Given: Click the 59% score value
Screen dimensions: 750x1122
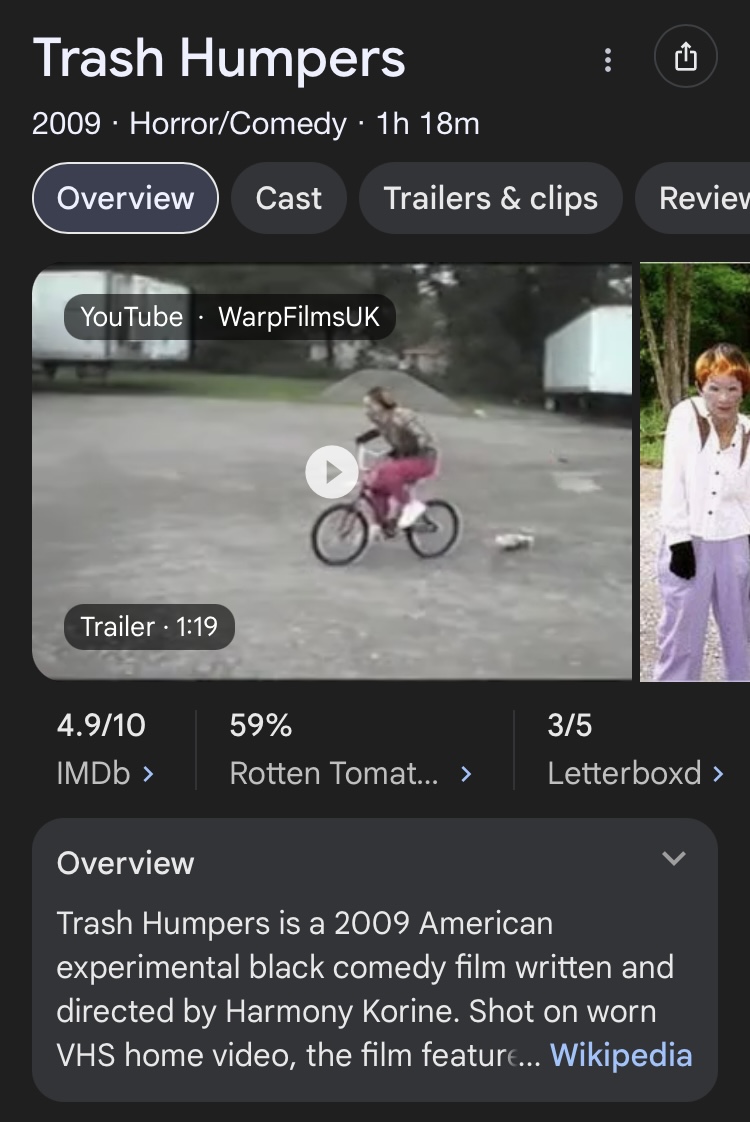Looking at the screenshot, I should coord(260,726).
